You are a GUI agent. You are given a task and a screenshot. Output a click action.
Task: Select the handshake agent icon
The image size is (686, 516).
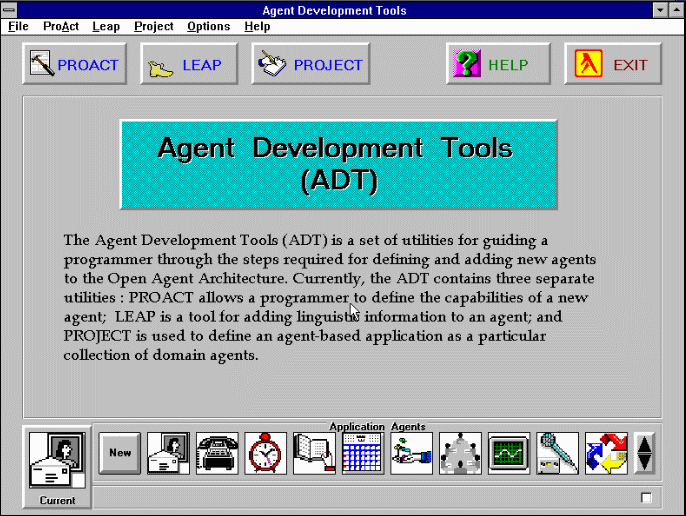(411, 453)
